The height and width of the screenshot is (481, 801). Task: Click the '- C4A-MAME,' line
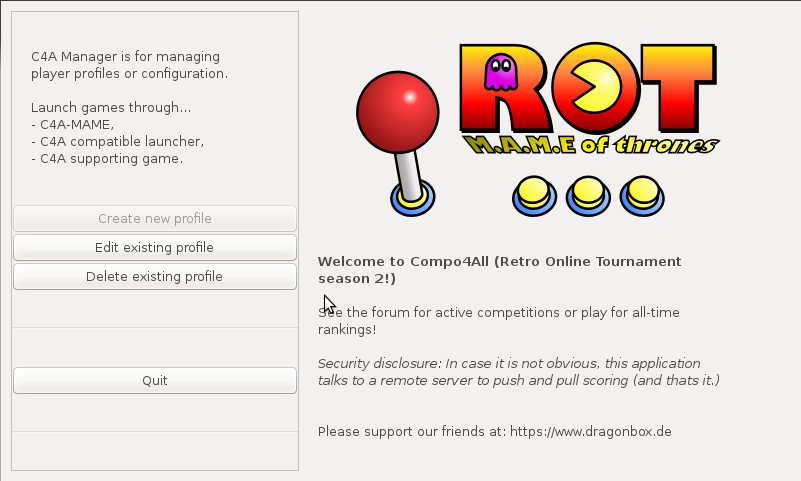point(72,125)
